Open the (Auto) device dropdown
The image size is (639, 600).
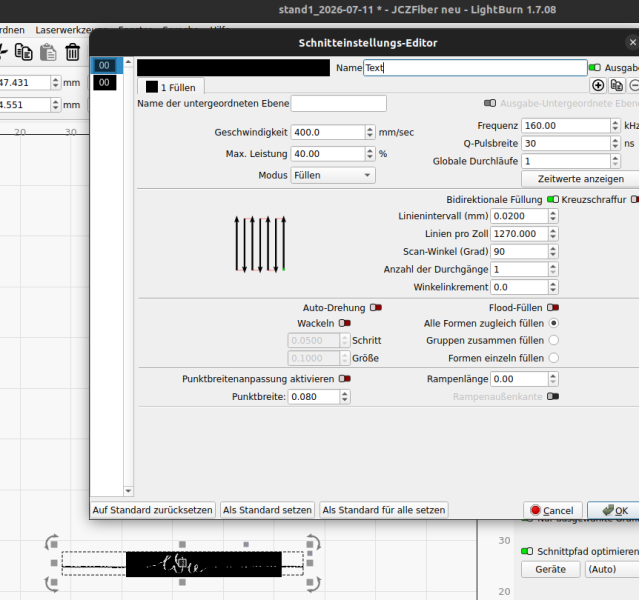click(612, 569)
